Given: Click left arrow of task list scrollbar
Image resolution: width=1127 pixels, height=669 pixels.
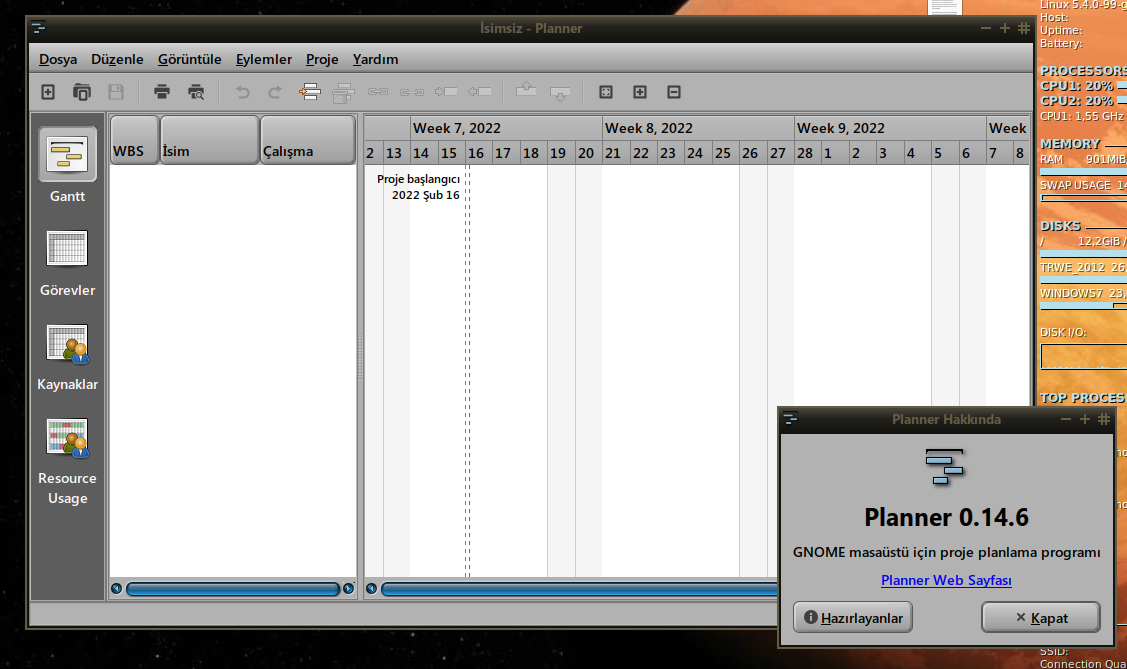Looking at the screenshot, I should 116,589.
